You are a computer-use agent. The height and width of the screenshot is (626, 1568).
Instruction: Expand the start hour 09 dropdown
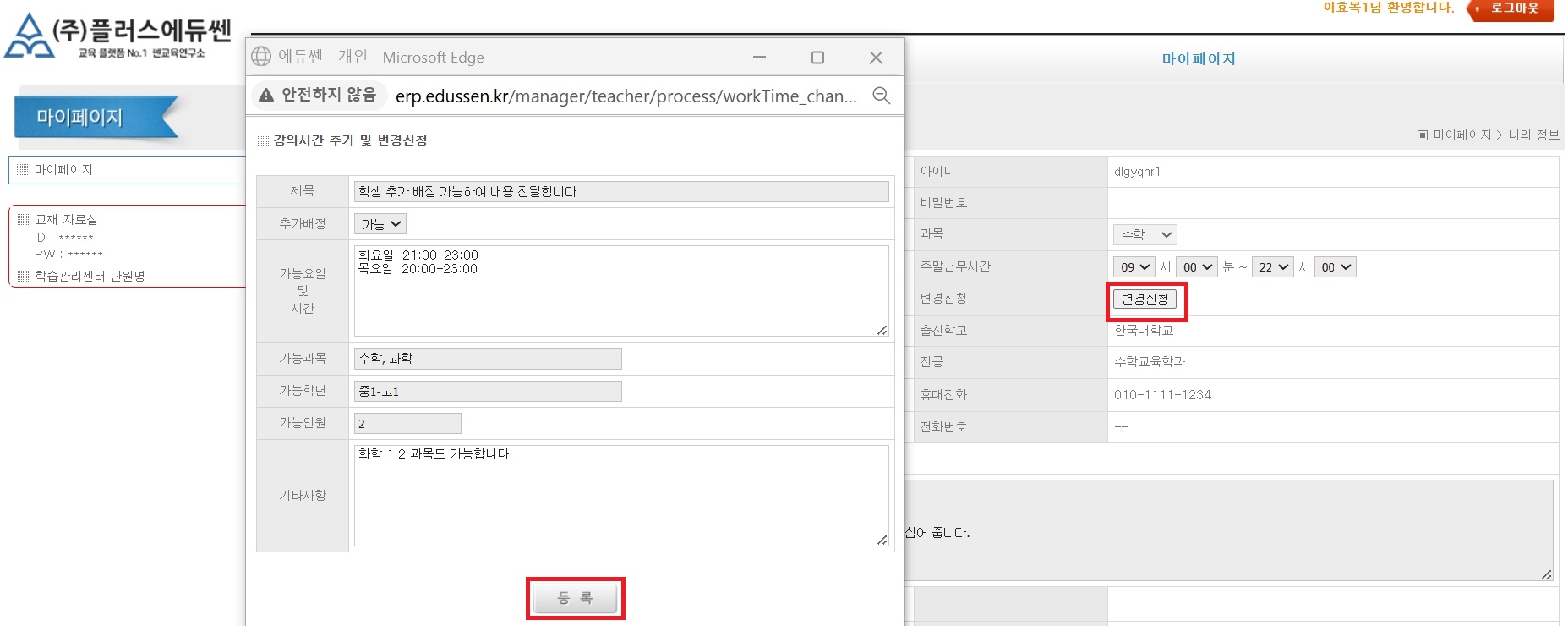[1134, 267]
